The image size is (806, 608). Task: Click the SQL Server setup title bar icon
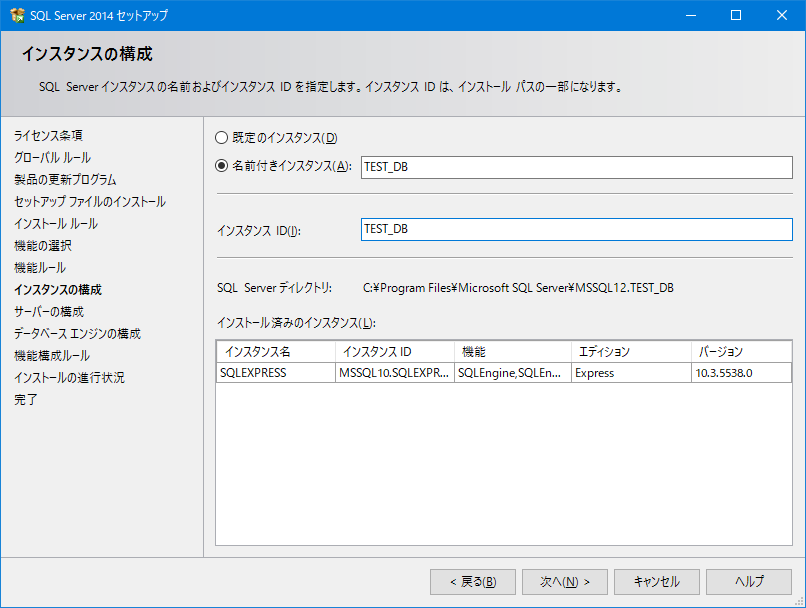[x=17, y=15]
